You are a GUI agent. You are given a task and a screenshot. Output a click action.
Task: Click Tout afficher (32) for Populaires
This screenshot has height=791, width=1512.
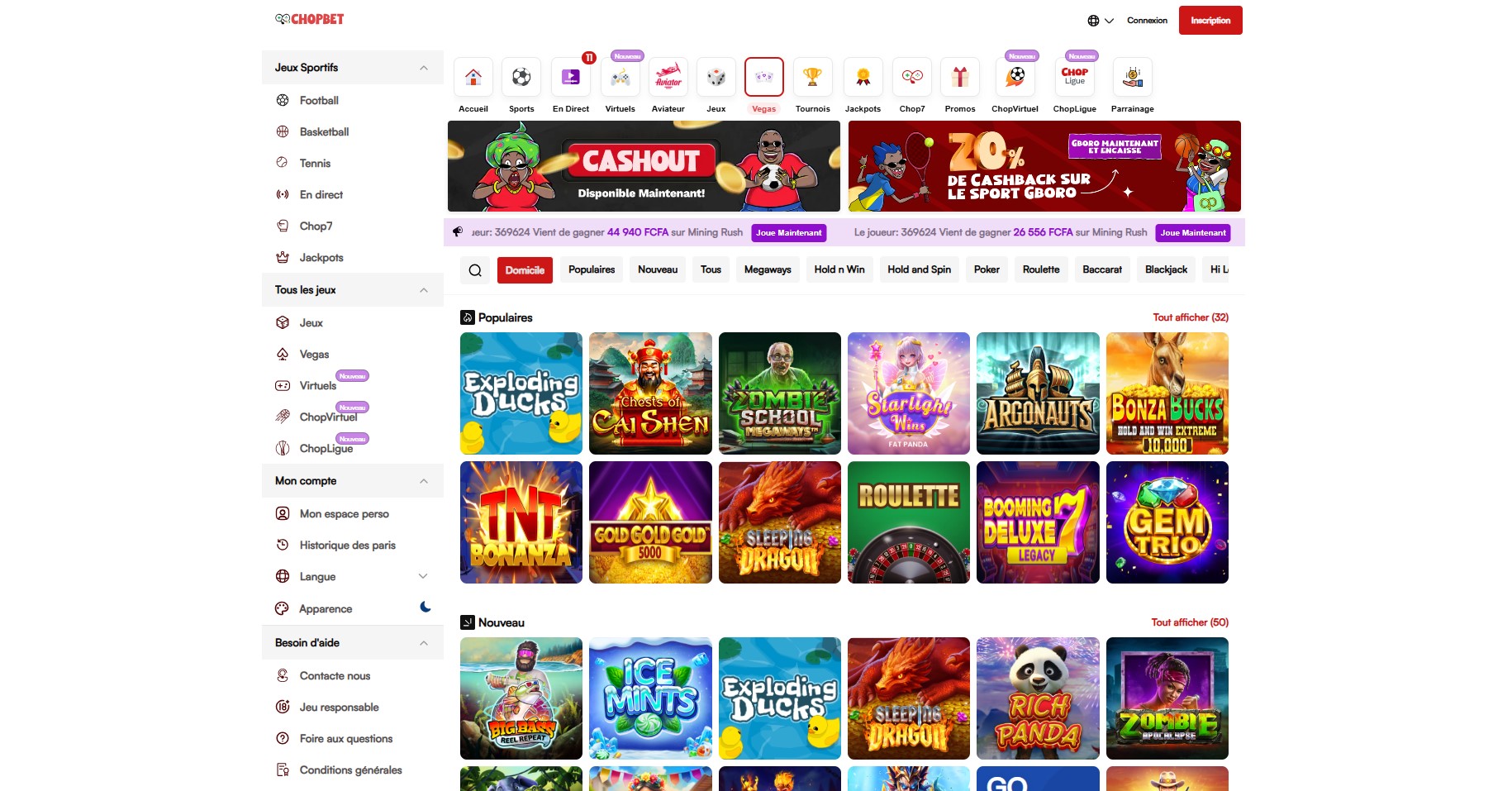[1190, 317]
